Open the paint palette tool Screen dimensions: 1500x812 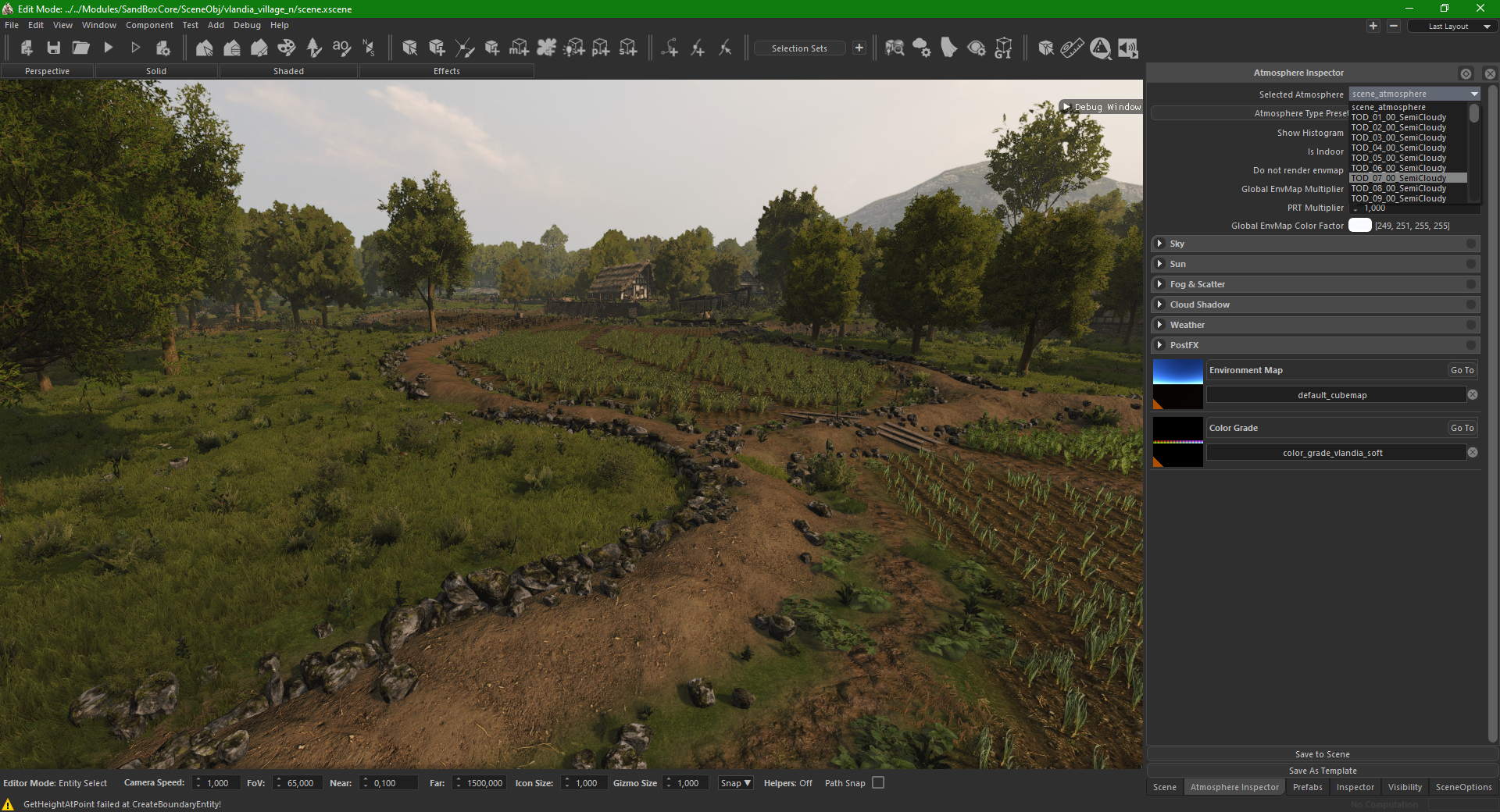coord(287,48)
